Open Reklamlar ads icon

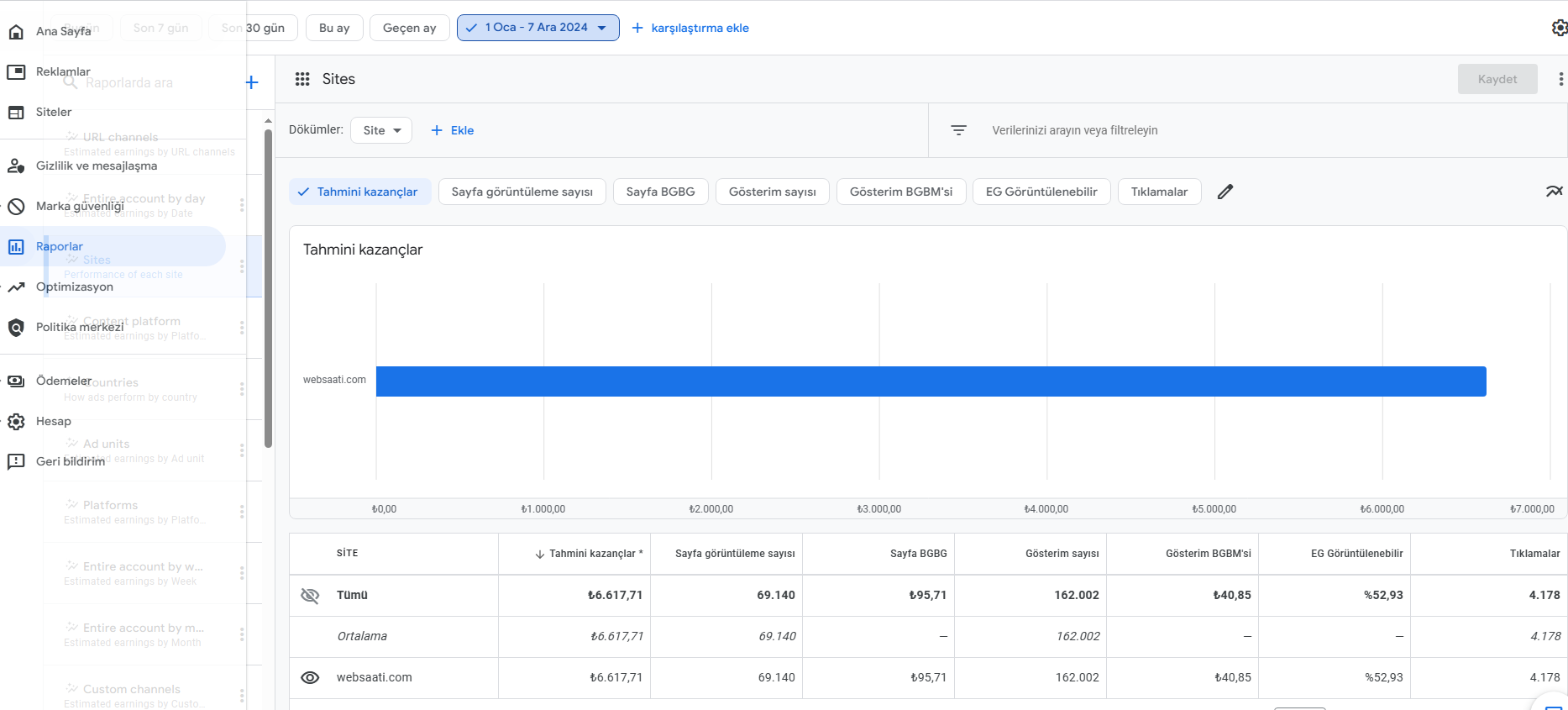point(16,72)
